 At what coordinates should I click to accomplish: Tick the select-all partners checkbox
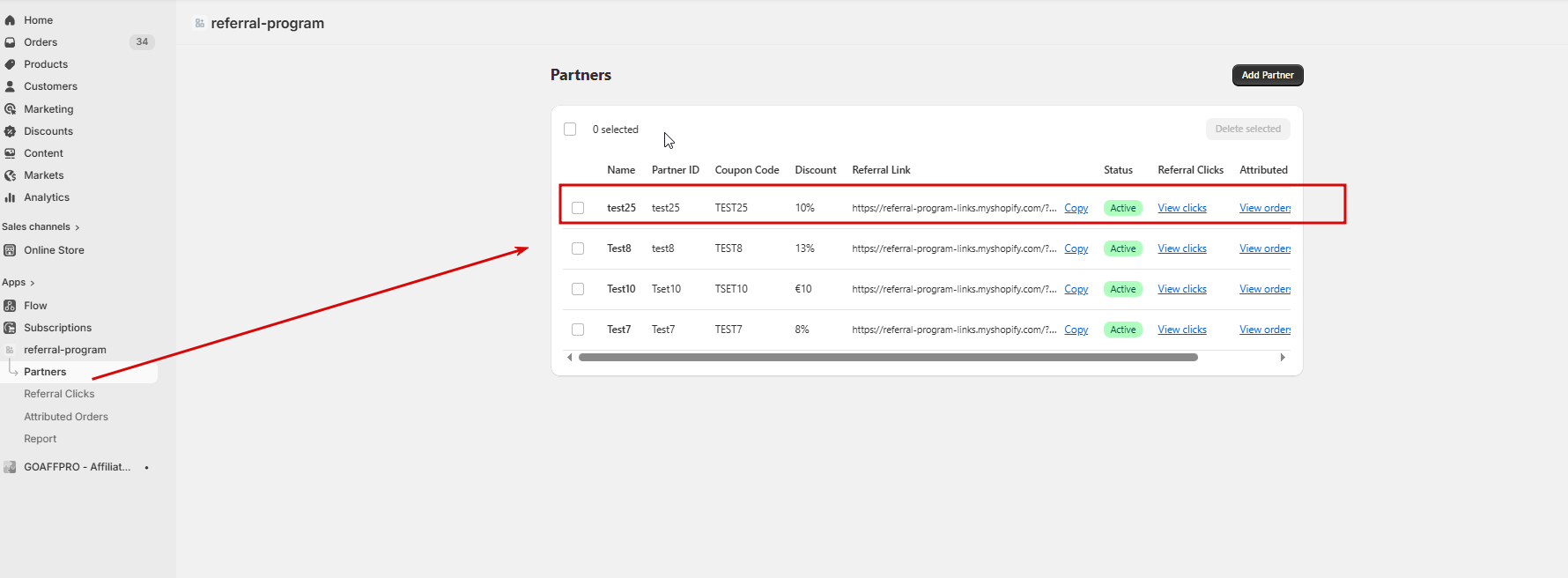(570, 130)
